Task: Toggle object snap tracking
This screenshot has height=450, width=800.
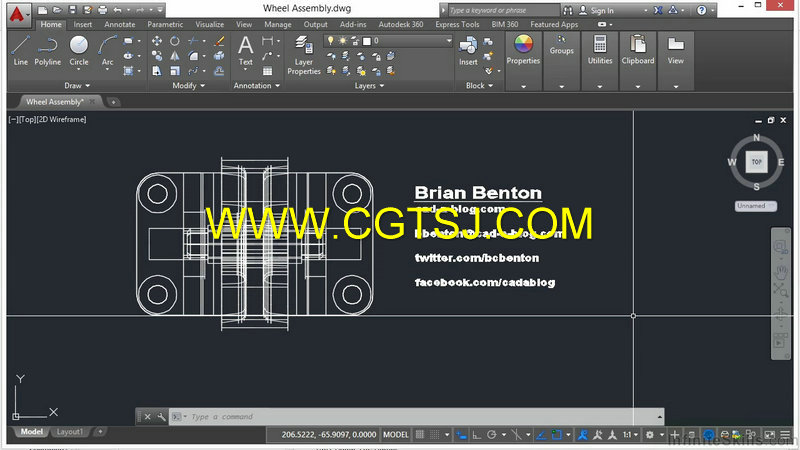Action: pos(541,435)
